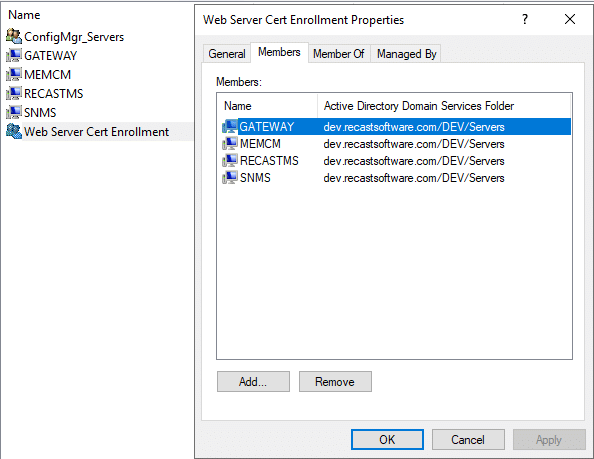Image resolution: width=594 pixels, height=459 pixels.
Task: Click the MEMCM computer icon in left list
Action: coord(14,74)
